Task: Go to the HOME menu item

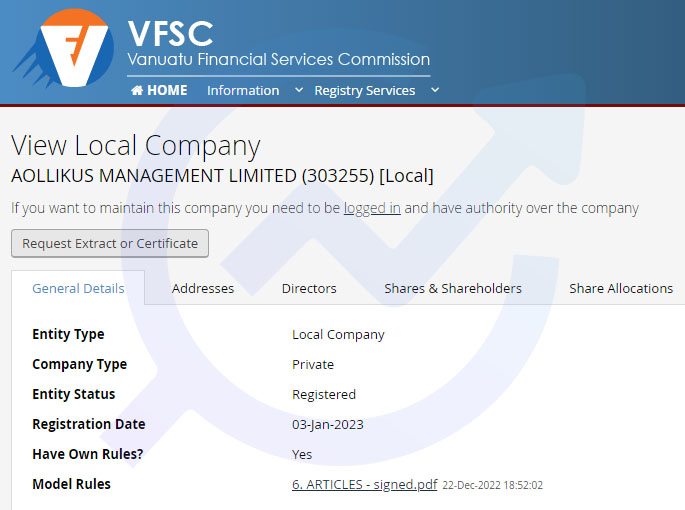Action: point(159,90)
